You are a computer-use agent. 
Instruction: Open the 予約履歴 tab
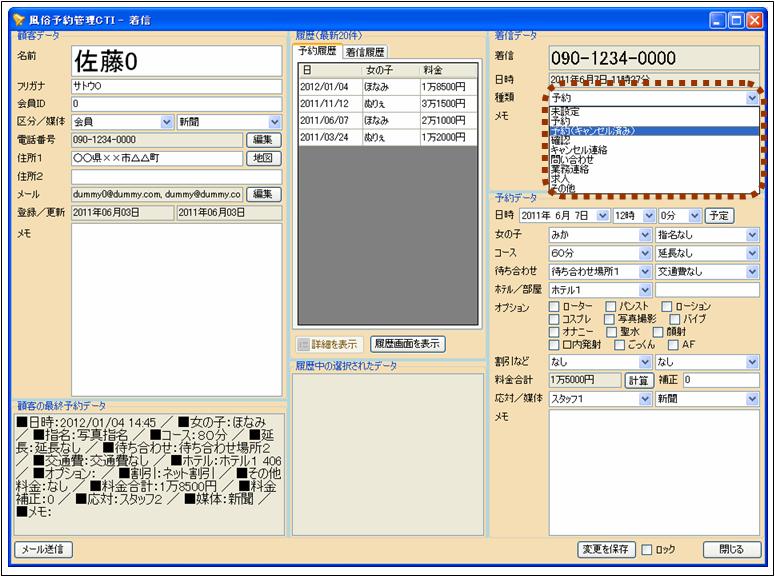point(319,52)
